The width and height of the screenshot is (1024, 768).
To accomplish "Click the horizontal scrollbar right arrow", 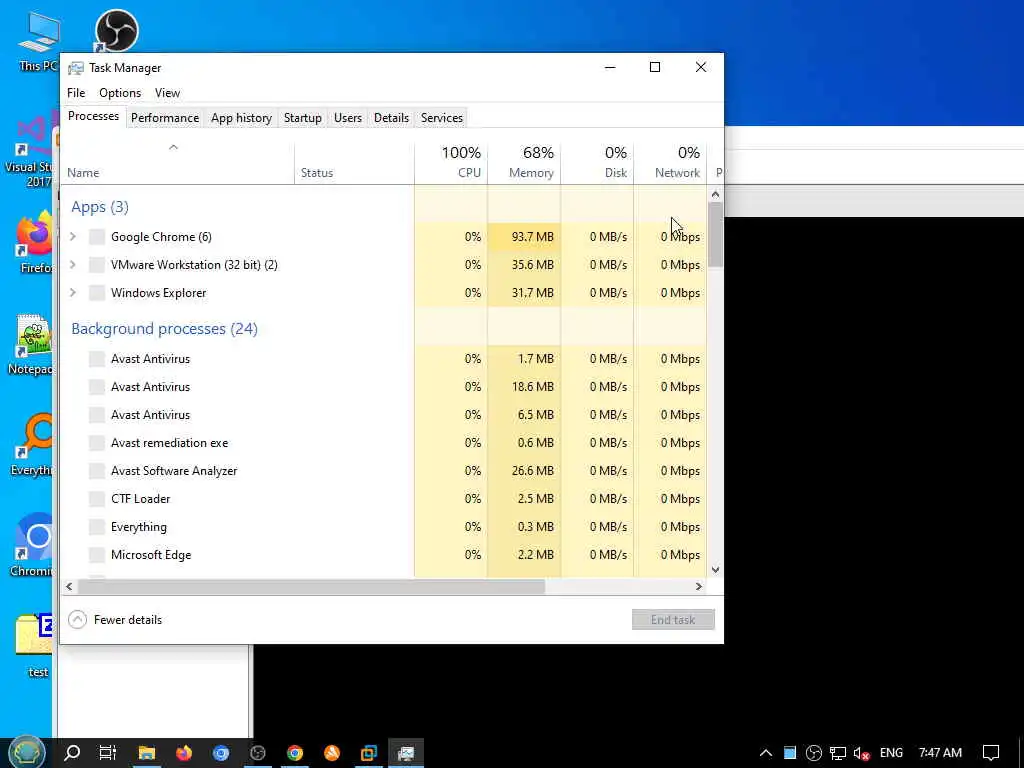I will (699, 586).
